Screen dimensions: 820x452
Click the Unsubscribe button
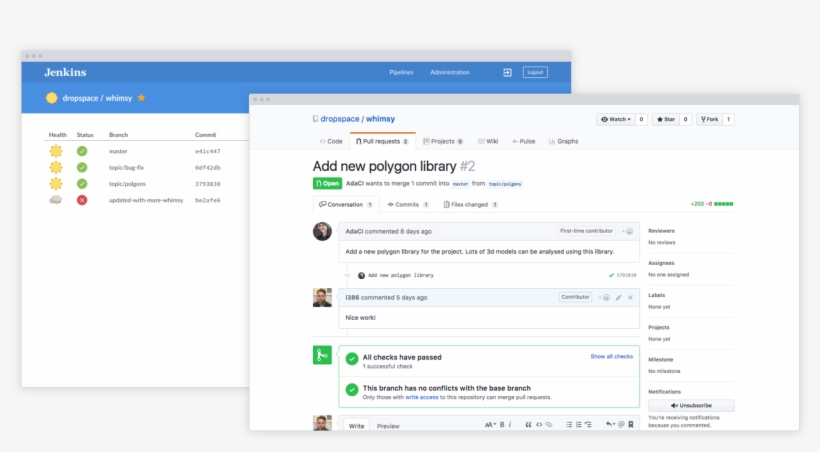coord(691,405)
